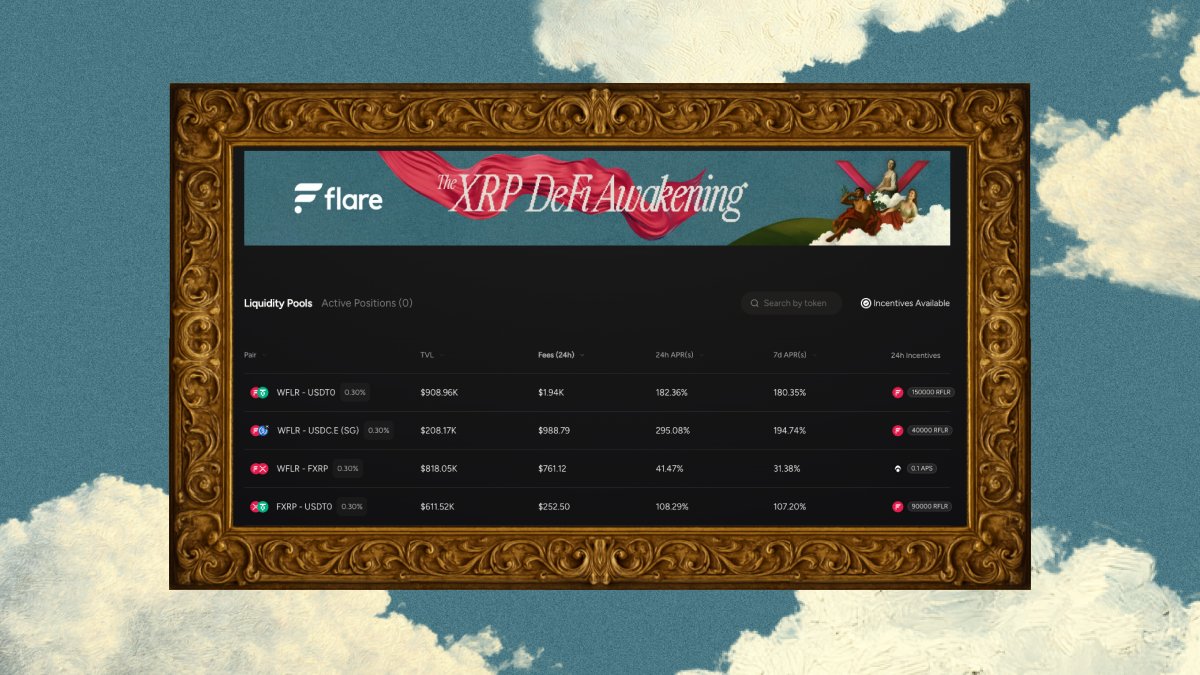This screenshot has width=1200, height=675.
Task: Click the rFLR icon beside 150000 RFLR
Action: point(897,393)
